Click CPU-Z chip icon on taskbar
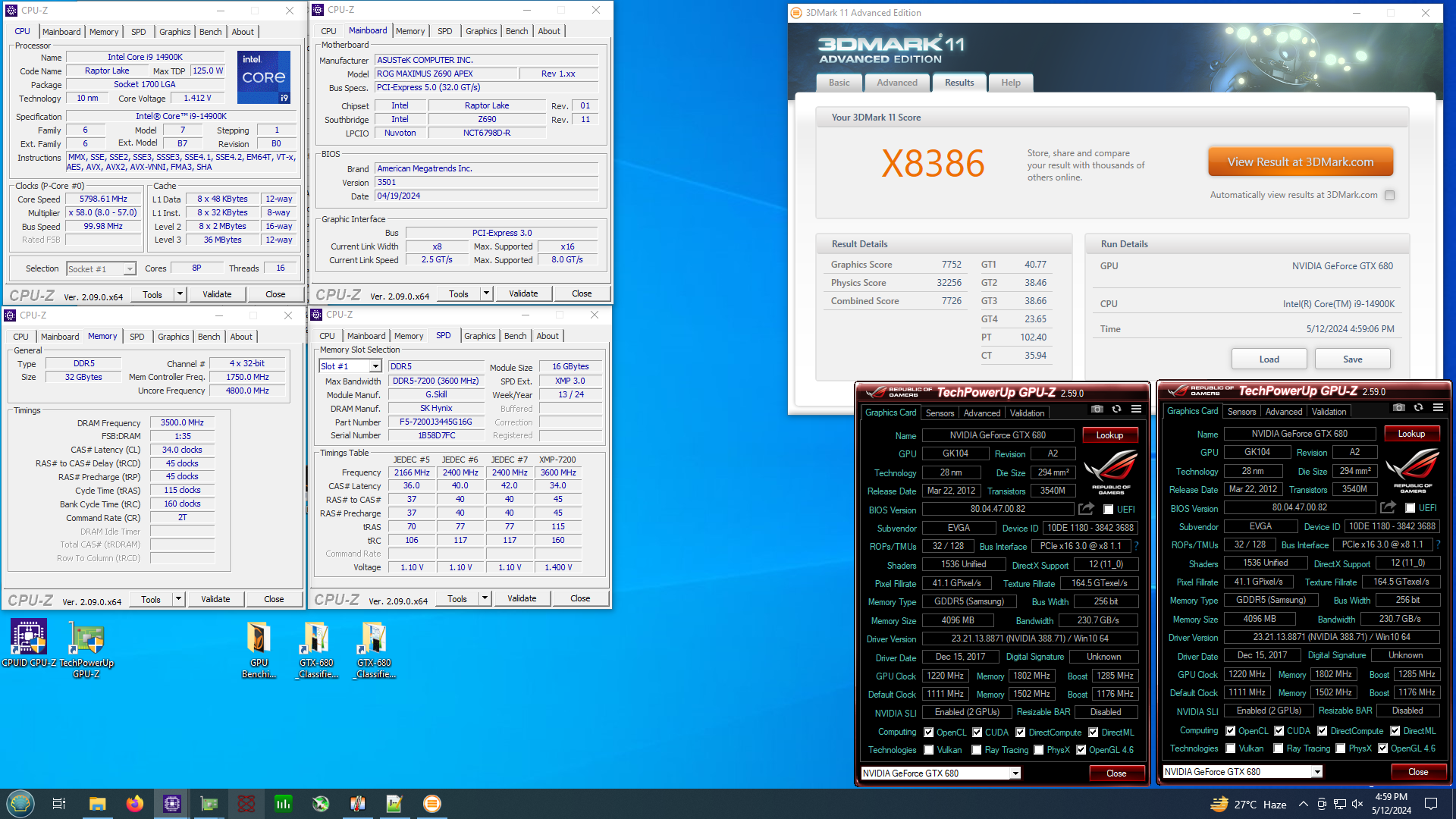1456x819 pixels. pos(172,804)
